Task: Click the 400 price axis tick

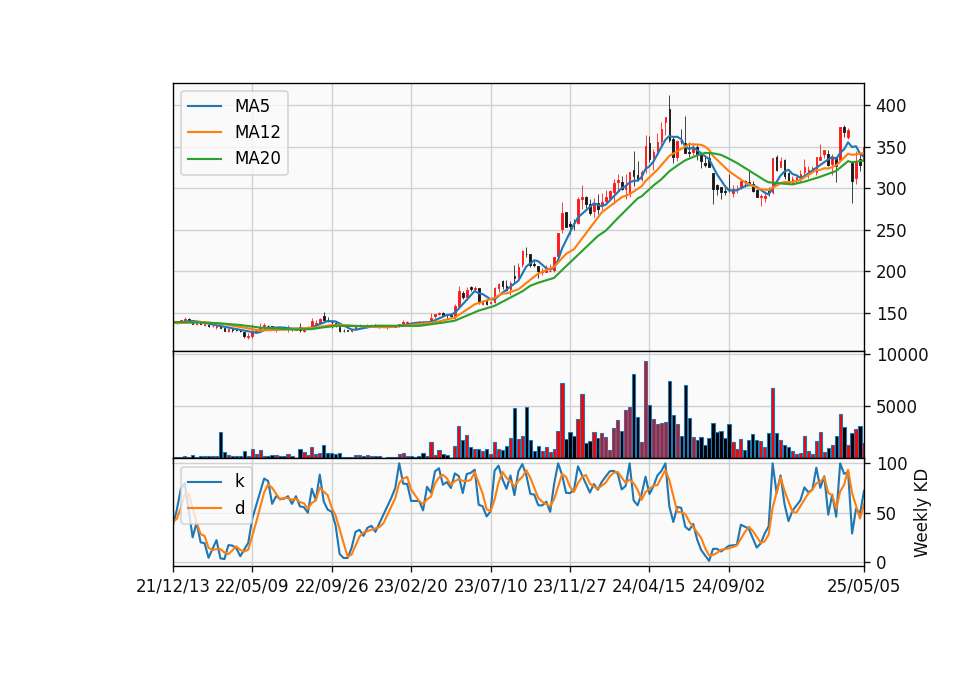Action: click(x=891, y=106)
